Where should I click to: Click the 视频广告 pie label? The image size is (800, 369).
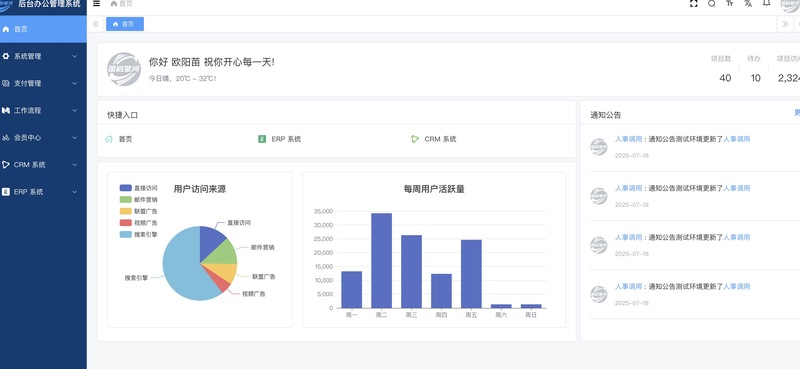[254, 294]
